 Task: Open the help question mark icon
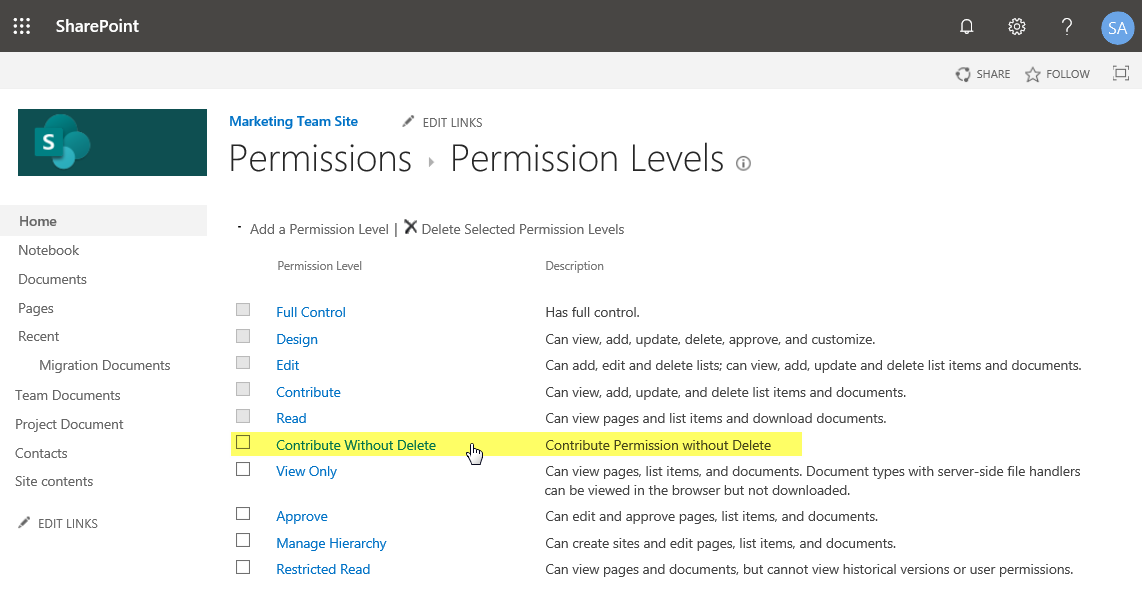coord(1066,26)
